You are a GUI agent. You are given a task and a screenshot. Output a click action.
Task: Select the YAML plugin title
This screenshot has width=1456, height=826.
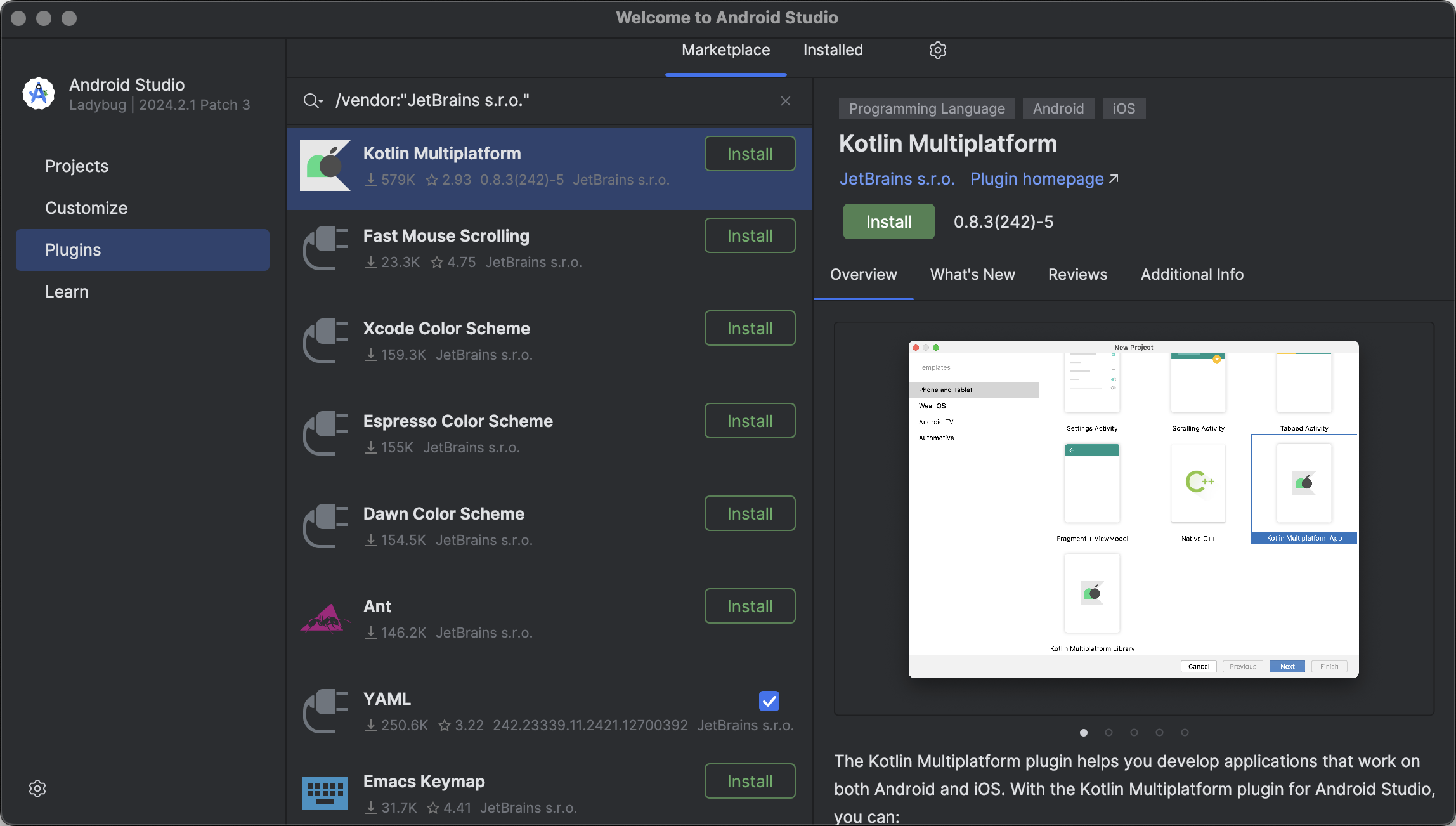[387, 699]
